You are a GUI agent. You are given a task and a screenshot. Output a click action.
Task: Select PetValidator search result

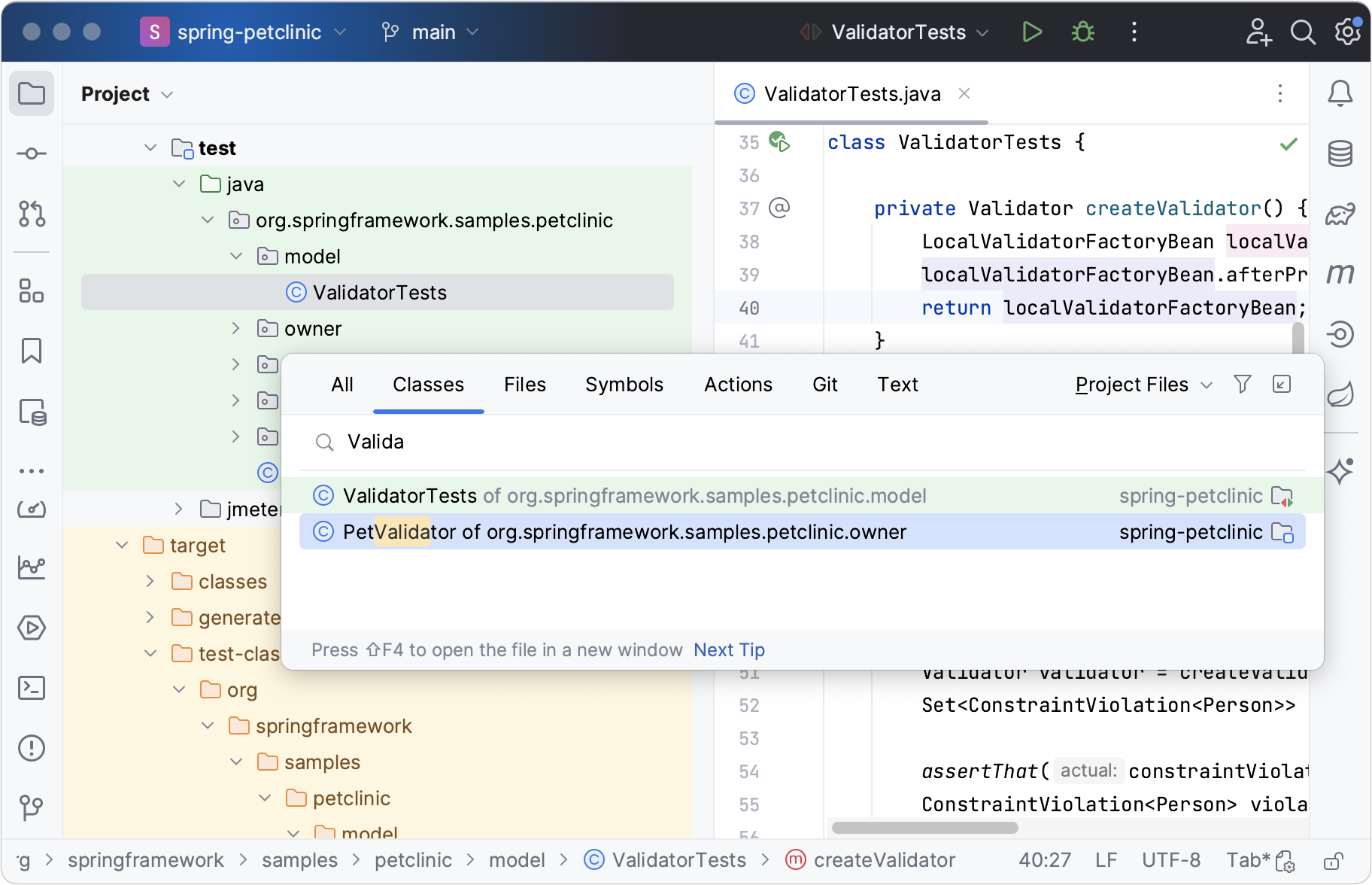coord(803,531)
